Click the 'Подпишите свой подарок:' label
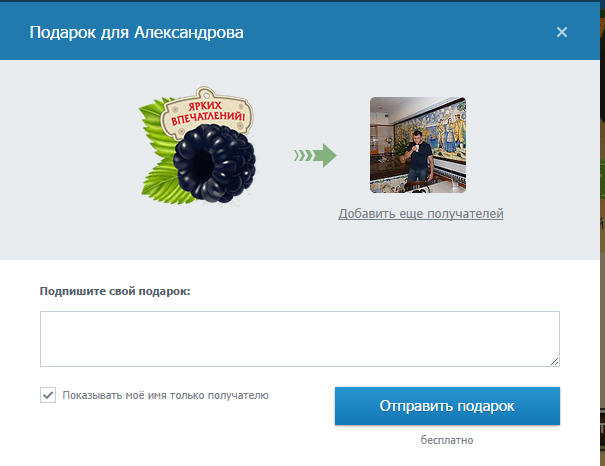Image resolution: width=605 pixels, height=466 pixels. coord(115,291)
